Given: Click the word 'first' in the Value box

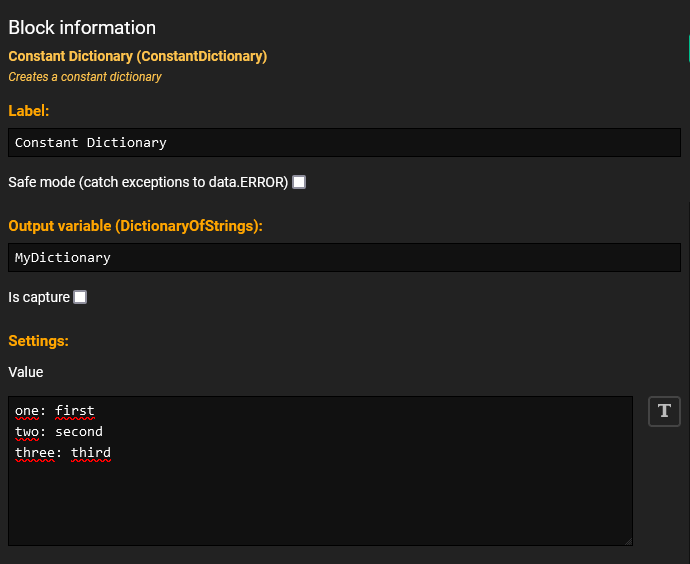Looking at the screenshot, I should (75, 411).
